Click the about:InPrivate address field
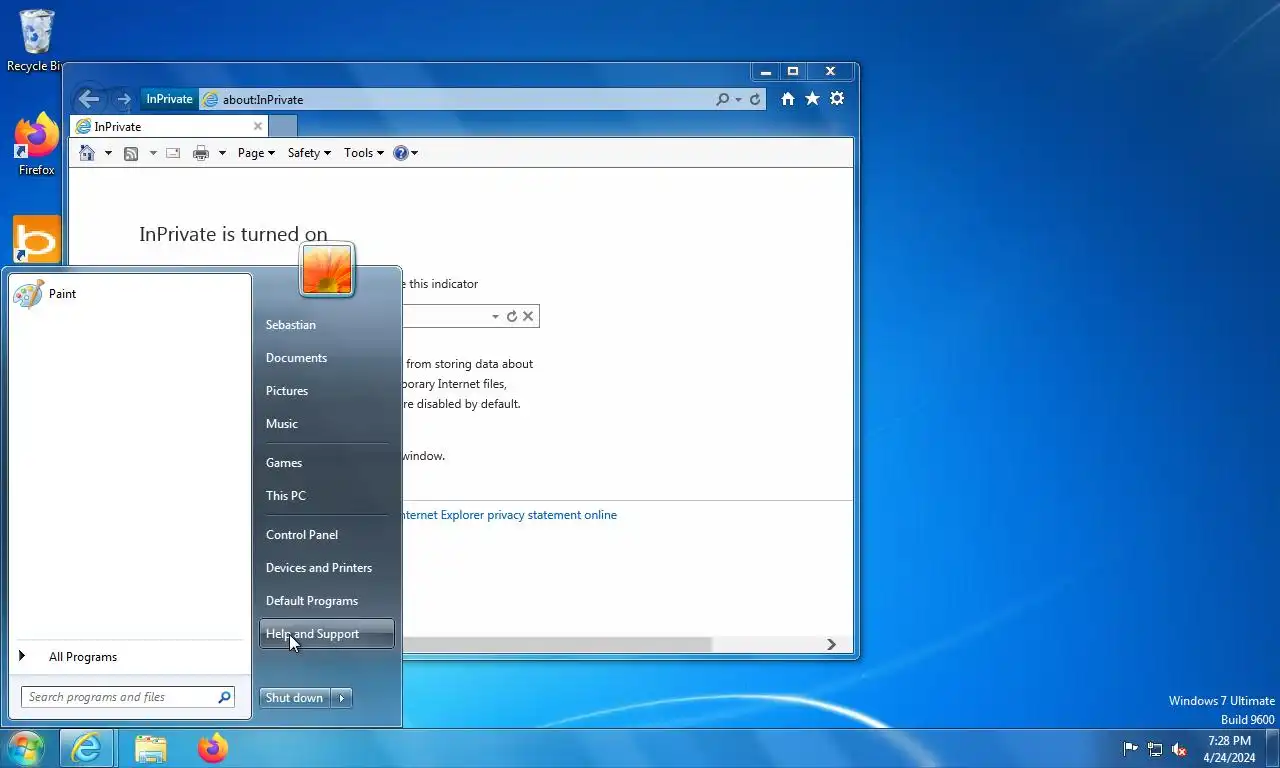 coord(457,99)
